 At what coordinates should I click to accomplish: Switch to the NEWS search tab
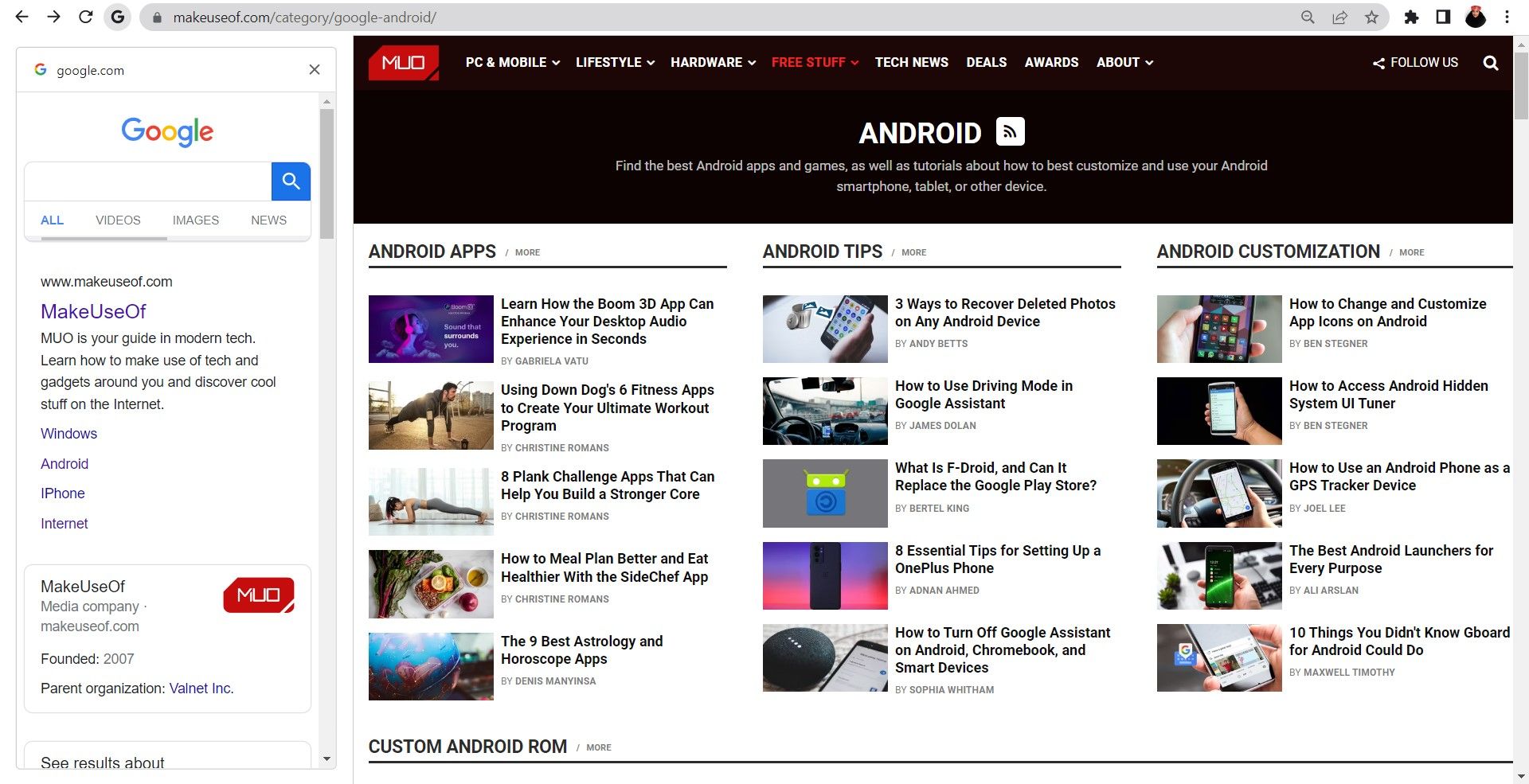pyautogui.click(x=268, y=220)
